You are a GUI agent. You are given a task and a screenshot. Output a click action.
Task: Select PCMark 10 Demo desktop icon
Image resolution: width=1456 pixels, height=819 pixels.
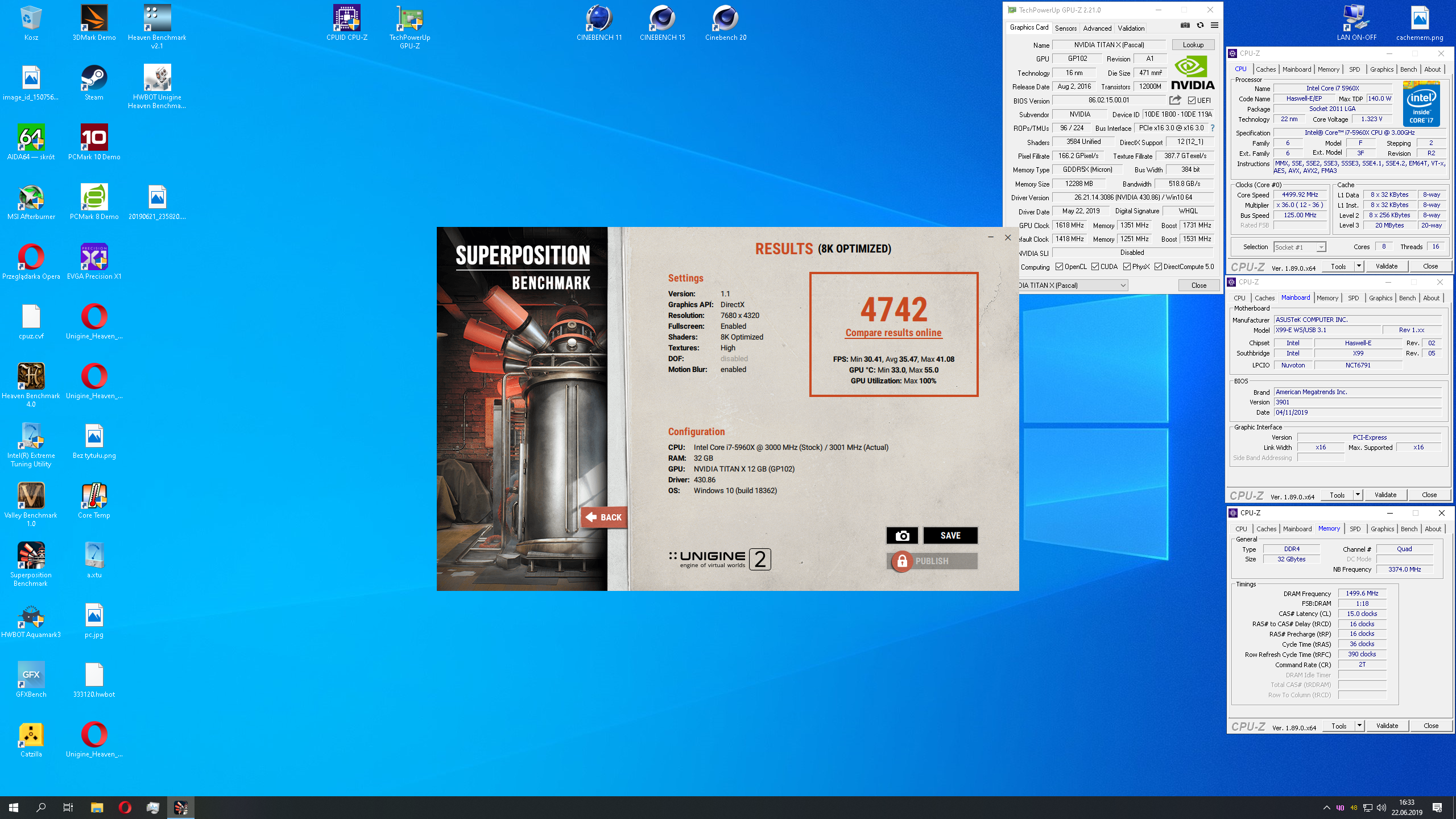(94, 142)
